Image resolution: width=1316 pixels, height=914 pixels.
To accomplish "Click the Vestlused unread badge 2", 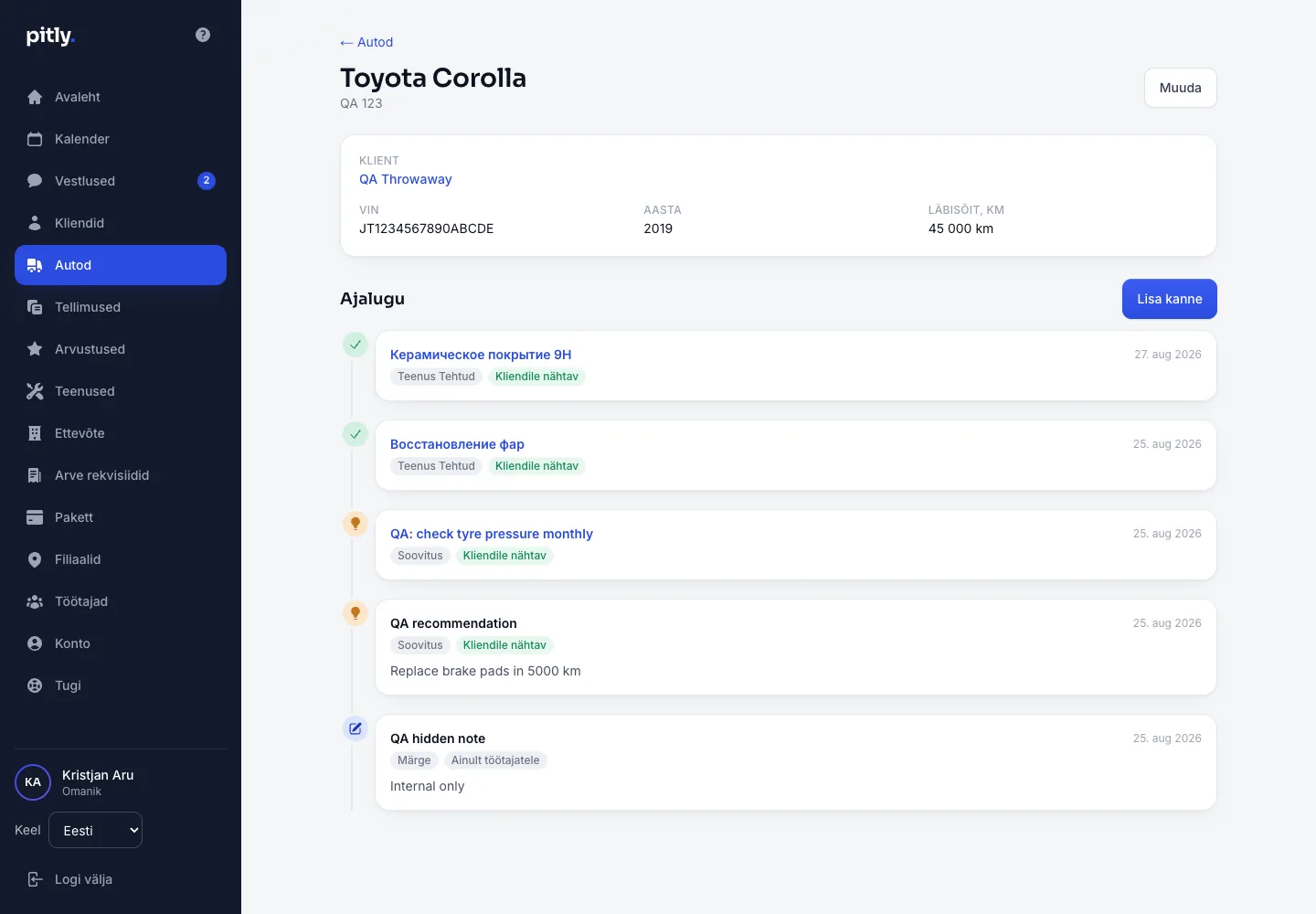I will (207, 181).
